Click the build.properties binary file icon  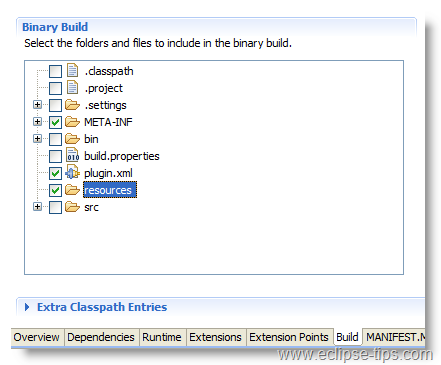click(x=73, y=155)
